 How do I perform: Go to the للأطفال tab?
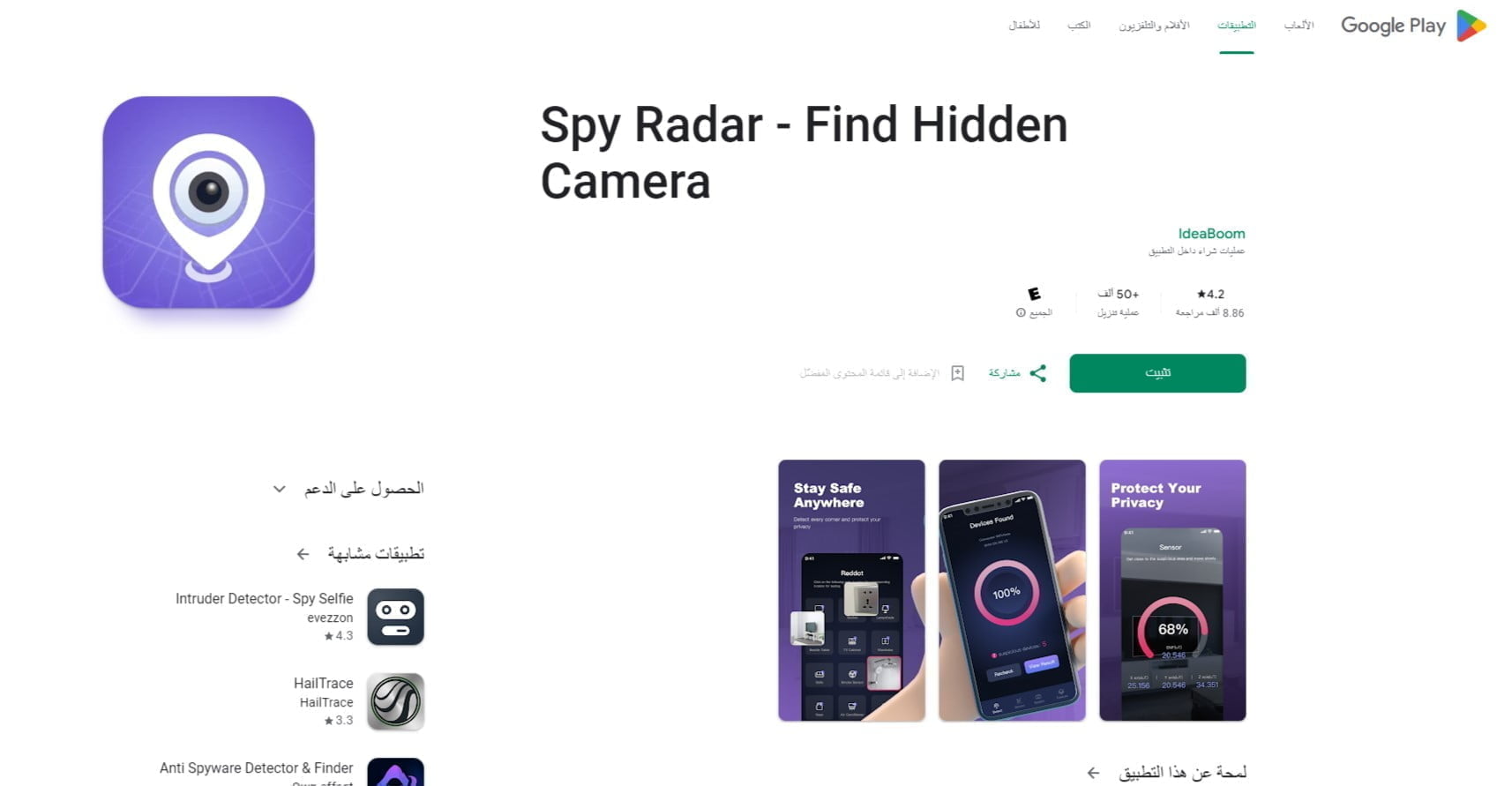[1024, 26]
